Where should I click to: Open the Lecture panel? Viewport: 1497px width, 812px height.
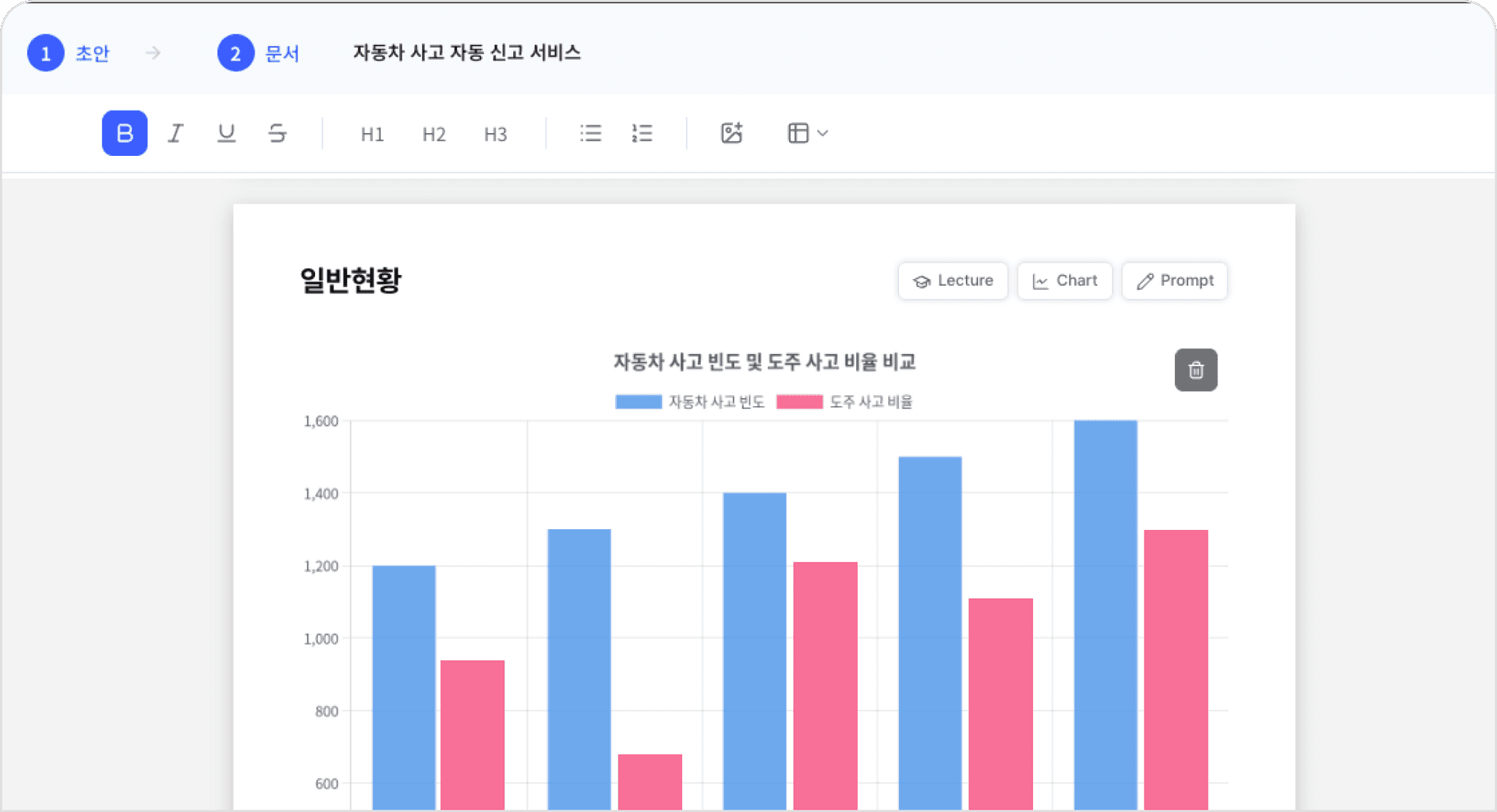[952, 281]
